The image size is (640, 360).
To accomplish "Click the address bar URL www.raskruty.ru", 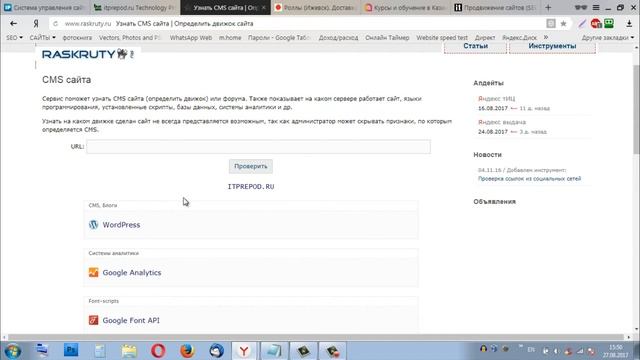I will 88,24.
